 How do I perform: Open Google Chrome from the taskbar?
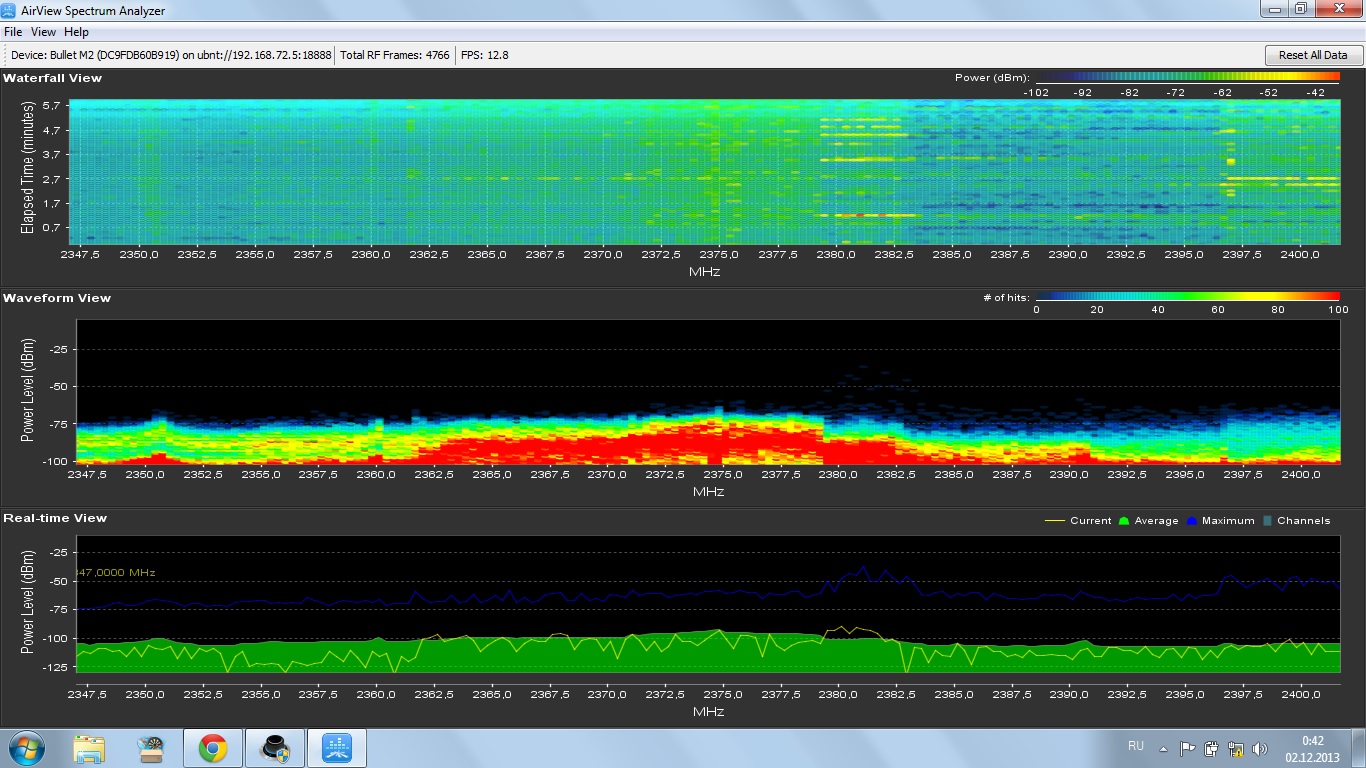tap(212, 748)
